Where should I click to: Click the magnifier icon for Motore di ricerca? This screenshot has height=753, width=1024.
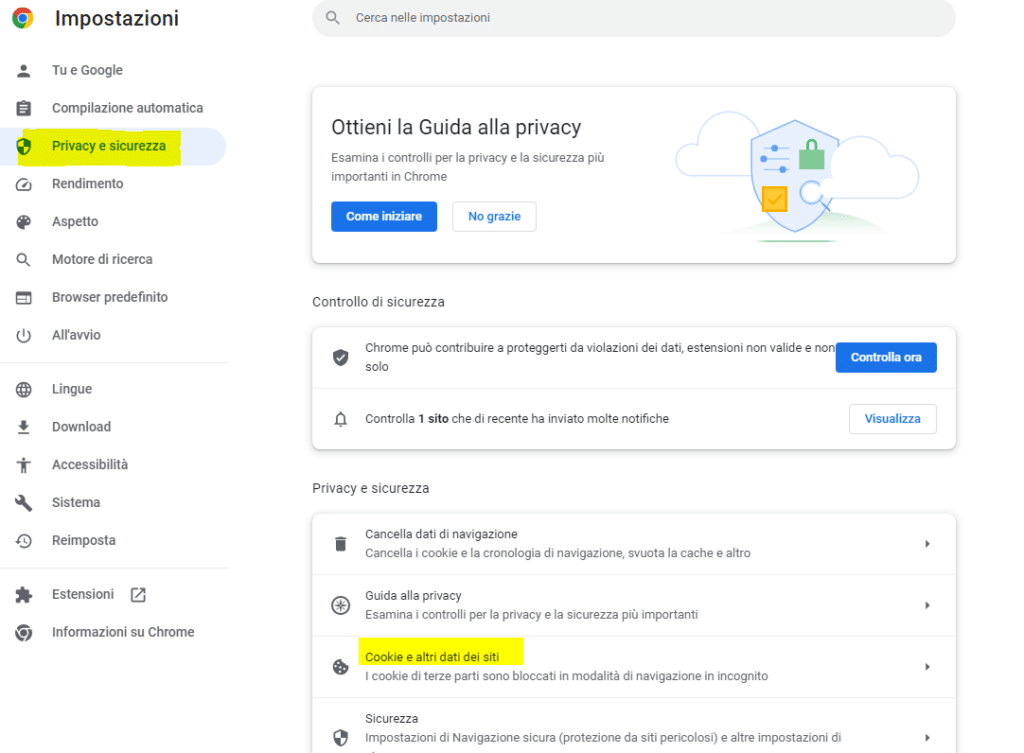(24, 260)
